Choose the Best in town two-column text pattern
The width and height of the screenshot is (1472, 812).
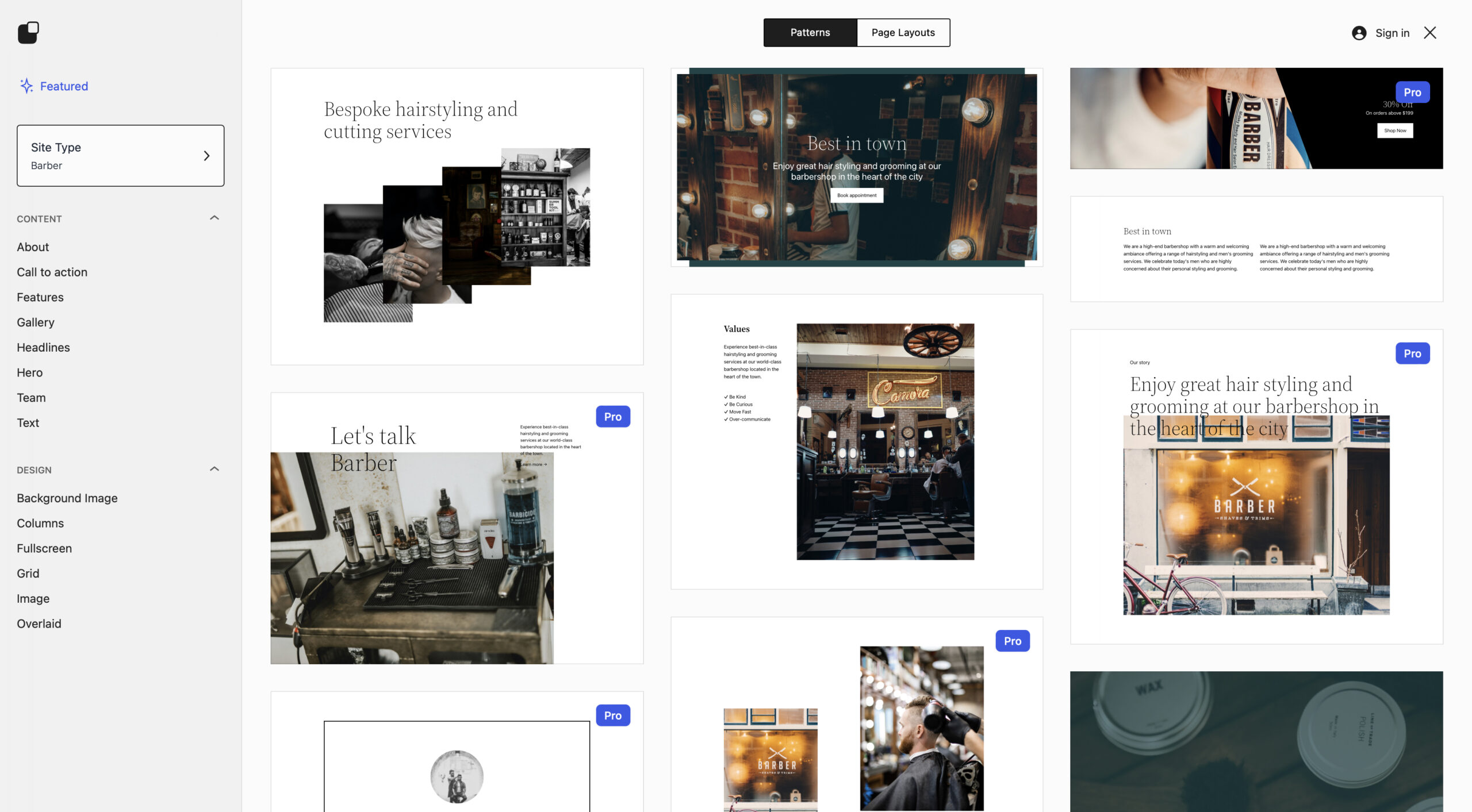pyautogui.click(x=1256, y=249)
